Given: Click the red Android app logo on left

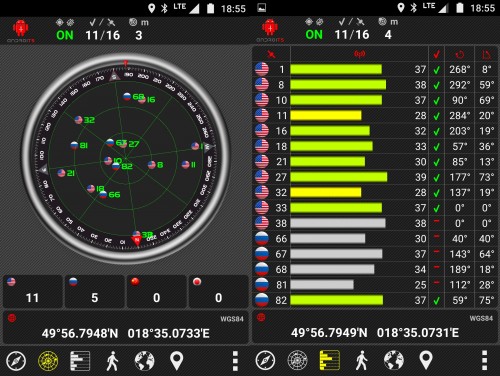Looking at the screenshot, I should tap(21, 29).
